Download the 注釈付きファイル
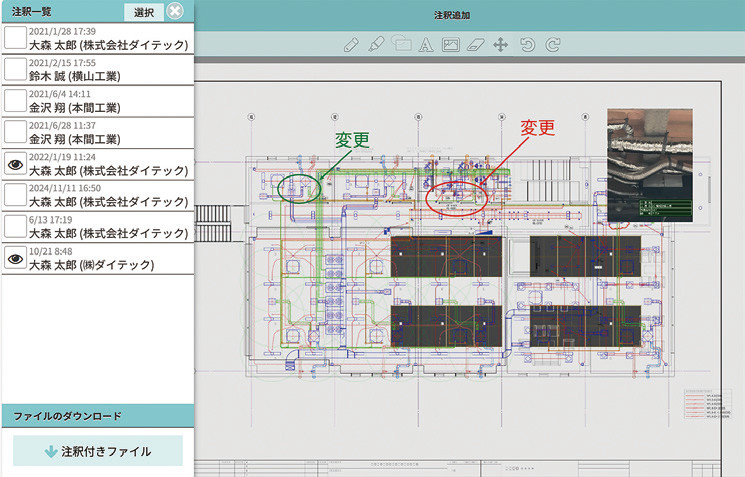The height and width of the screenshot is (477, 745). pos(98,451)
